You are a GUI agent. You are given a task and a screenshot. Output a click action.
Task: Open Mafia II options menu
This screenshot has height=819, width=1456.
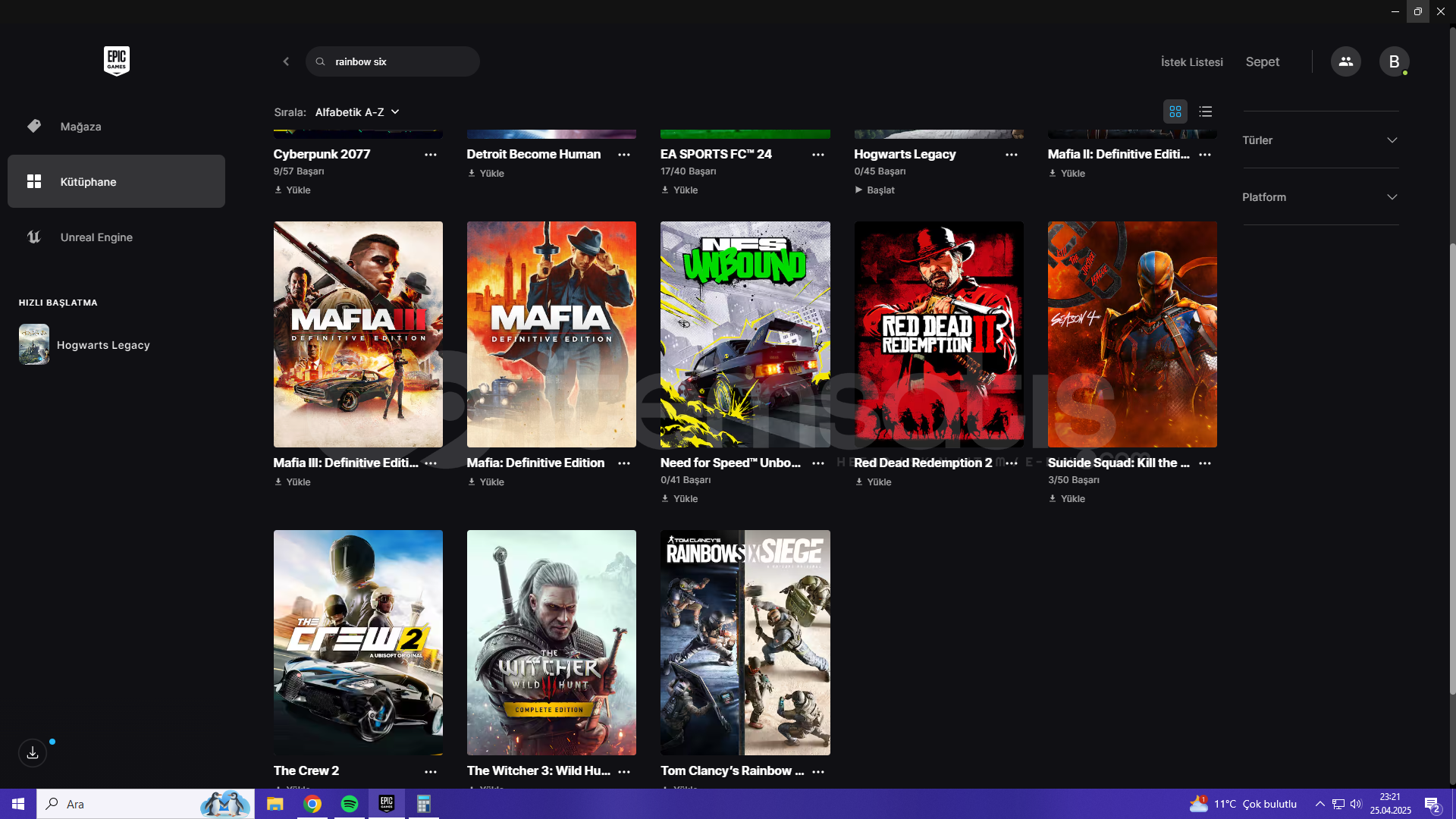pos(1205,155)
